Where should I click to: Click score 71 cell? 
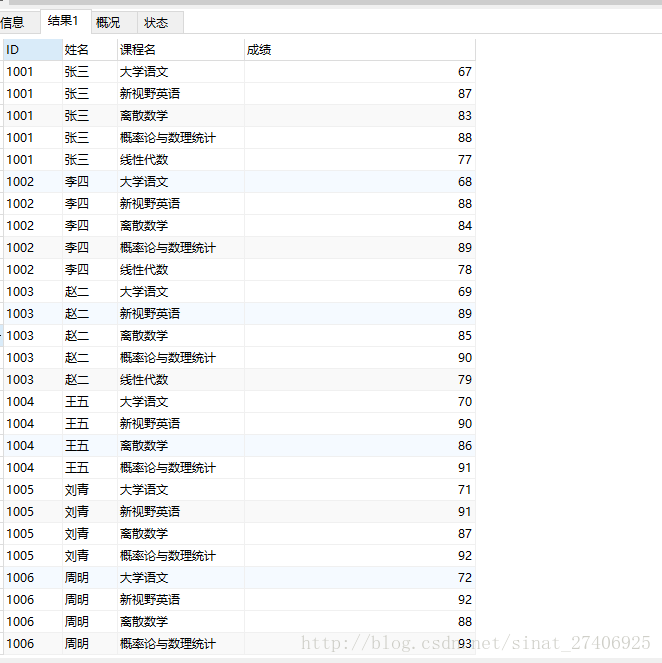pyautogui.click(x=360, y=490)
